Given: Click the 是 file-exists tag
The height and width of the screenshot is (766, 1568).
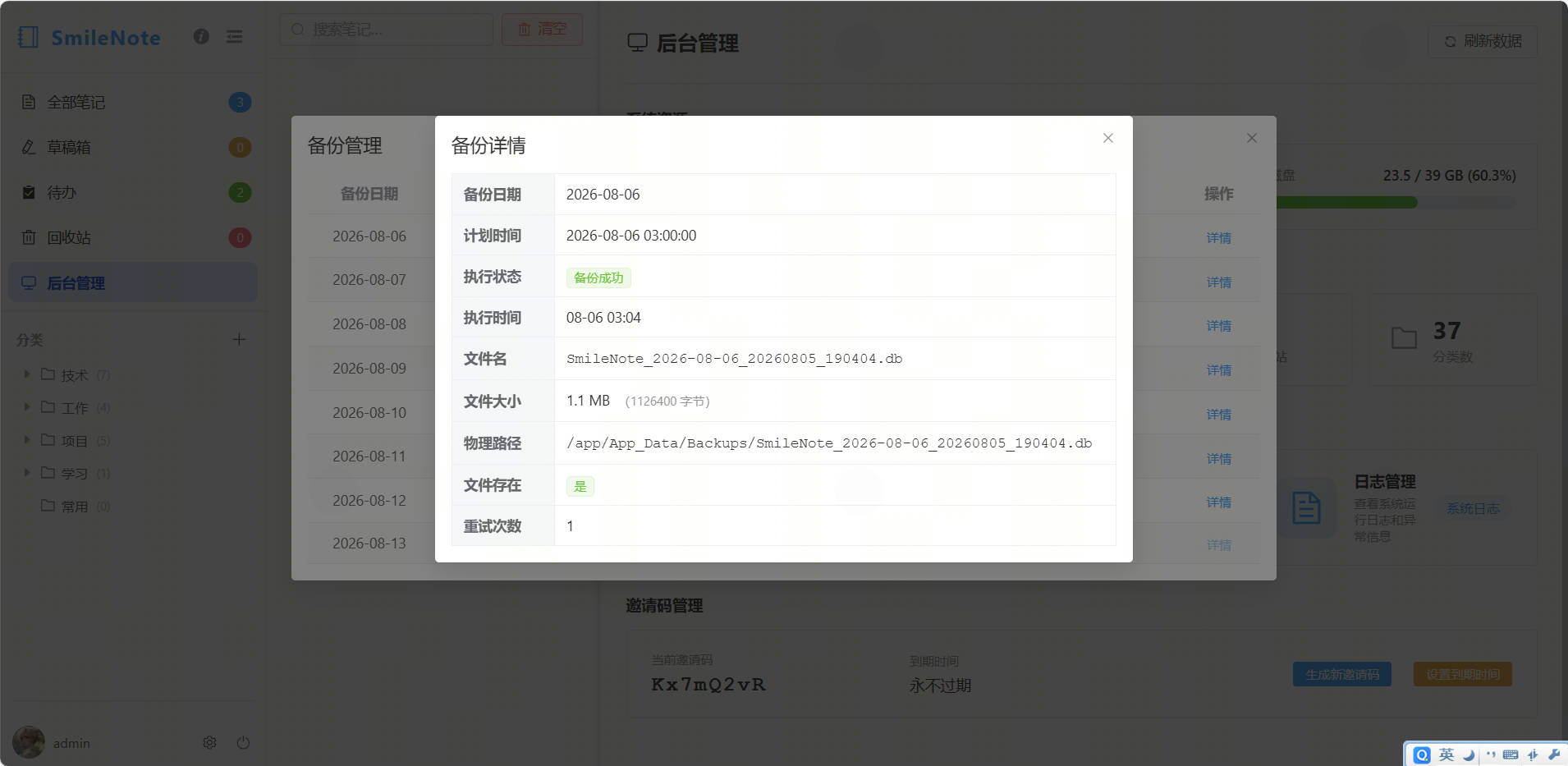Looking at the screenshot, I should click(580, 486).
